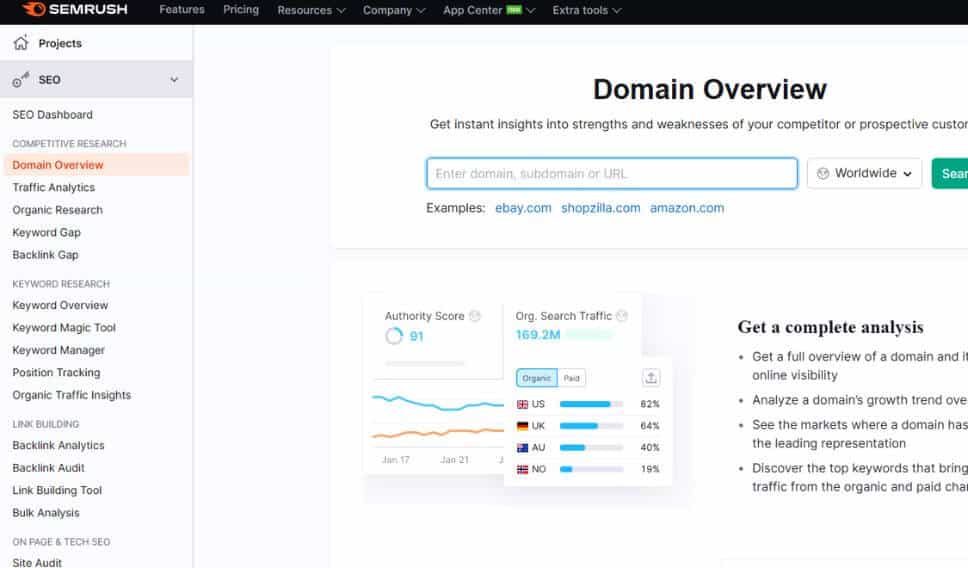Select the Organic toggle in traffic card
Viewport: 968px width, 568px height.
pos(536,378)
